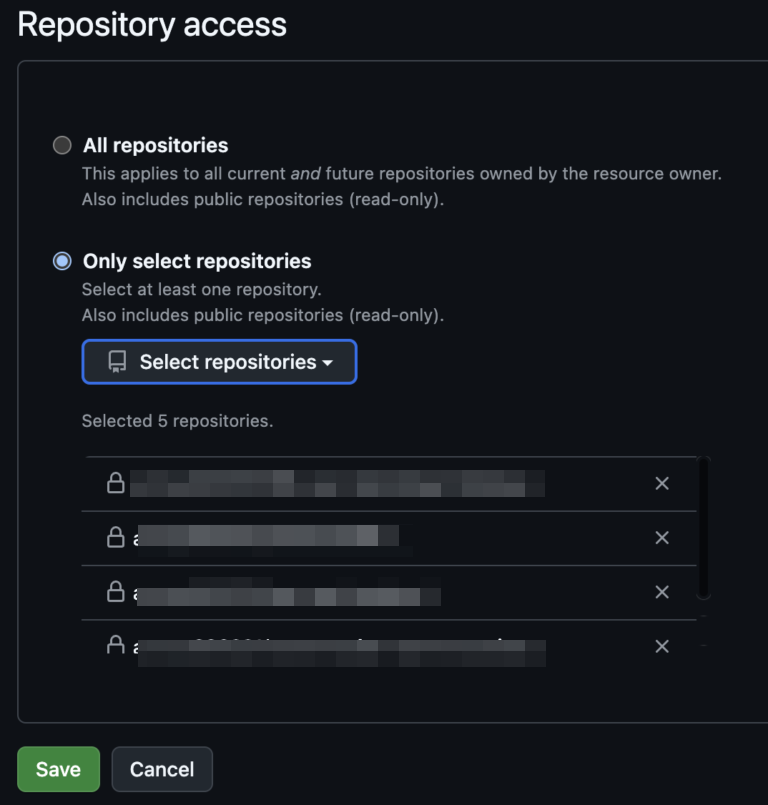Viewport: 768px width, 805px height.
Task: Open the first blurred repository entry
Action: 337,484
